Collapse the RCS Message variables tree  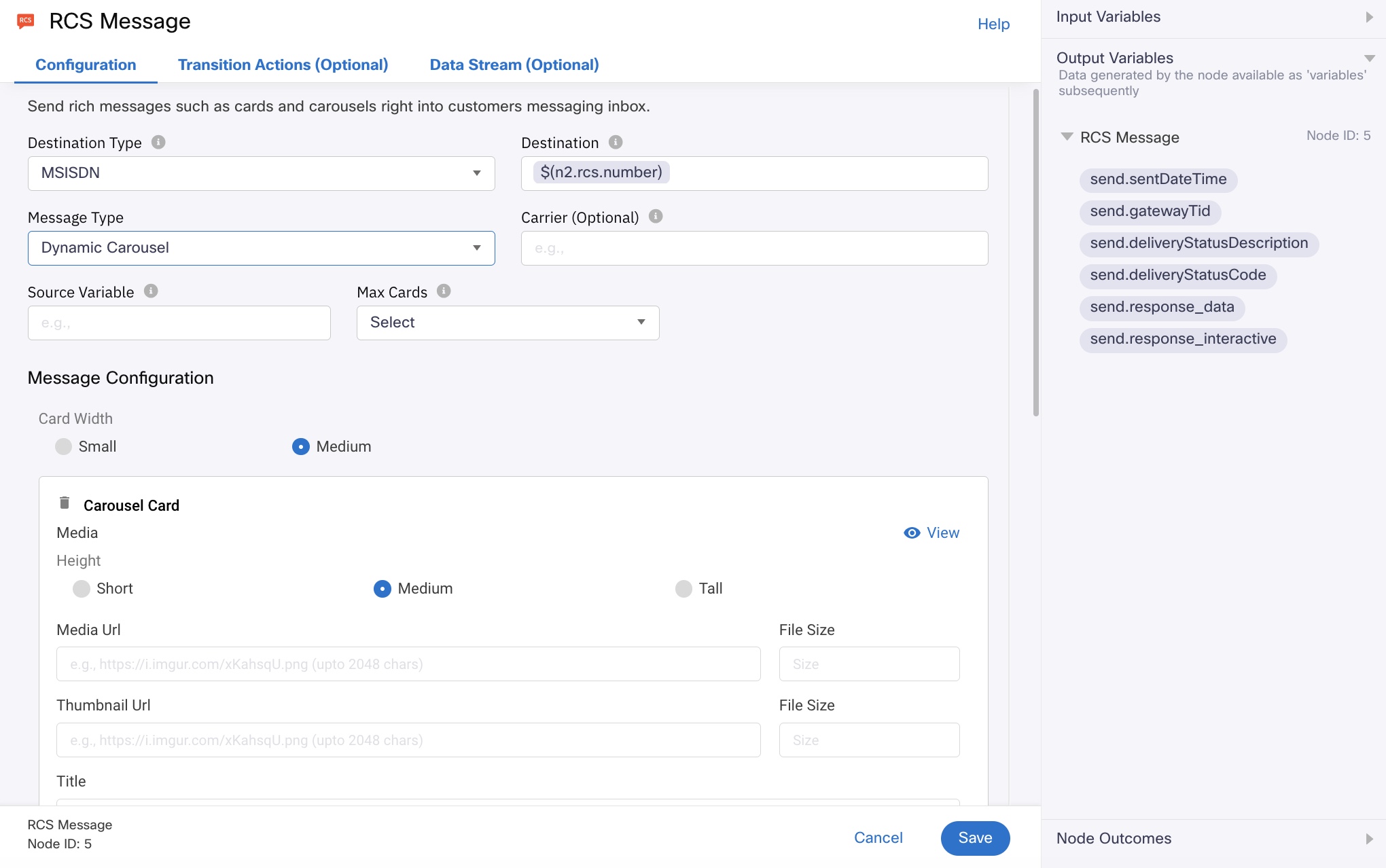pos(1067,137)
